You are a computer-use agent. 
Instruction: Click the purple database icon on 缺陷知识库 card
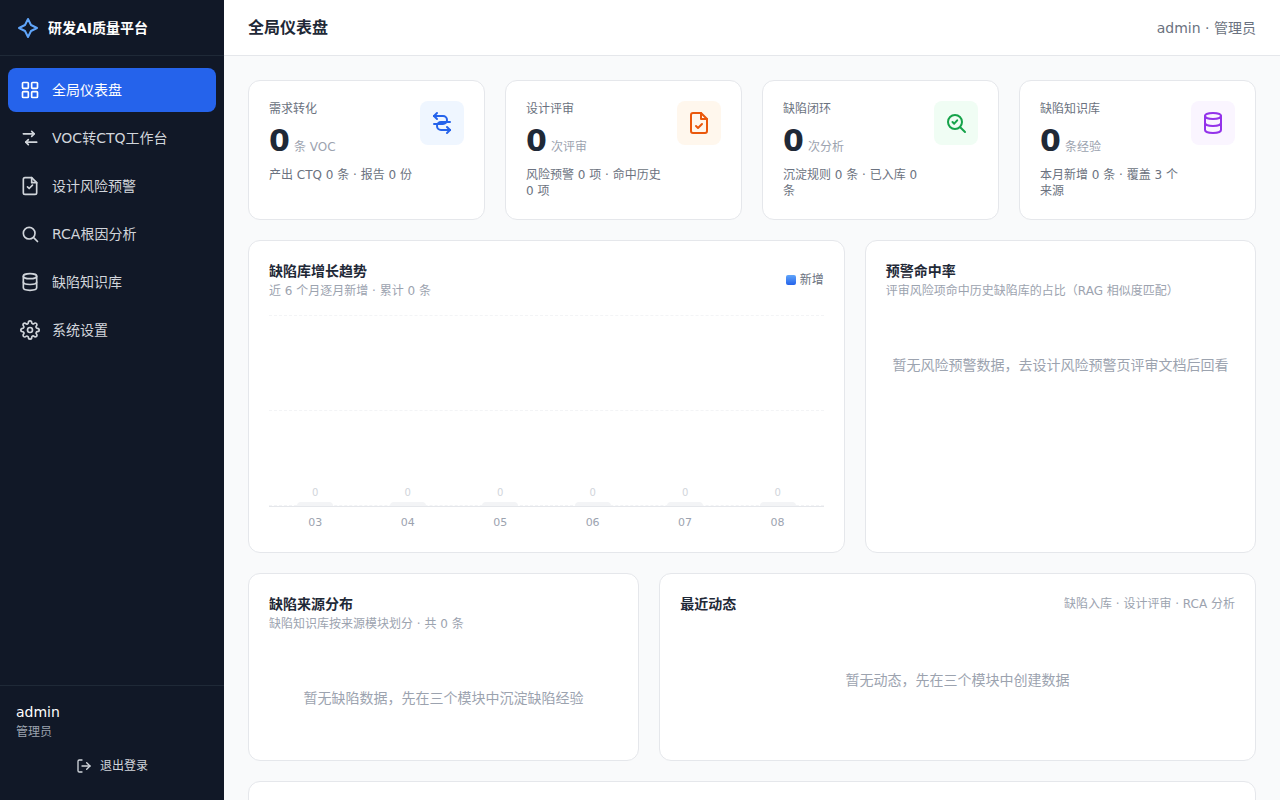1213,123
